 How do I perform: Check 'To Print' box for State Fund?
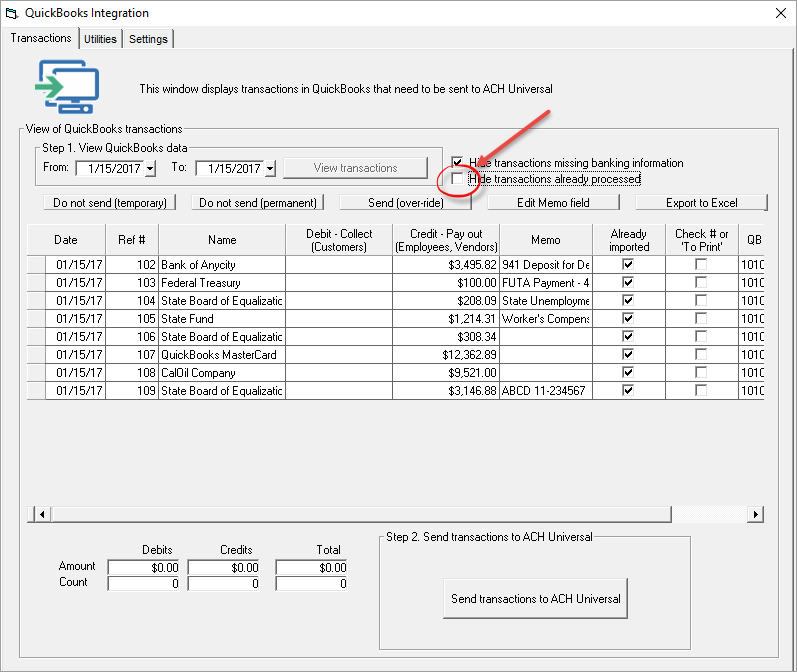click(x=701, y=318)
